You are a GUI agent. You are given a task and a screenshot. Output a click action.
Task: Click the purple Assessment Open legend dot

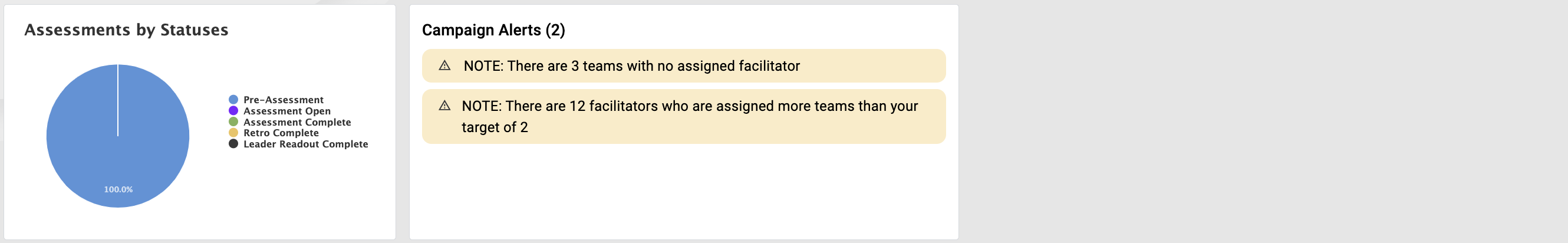[233, 111]
